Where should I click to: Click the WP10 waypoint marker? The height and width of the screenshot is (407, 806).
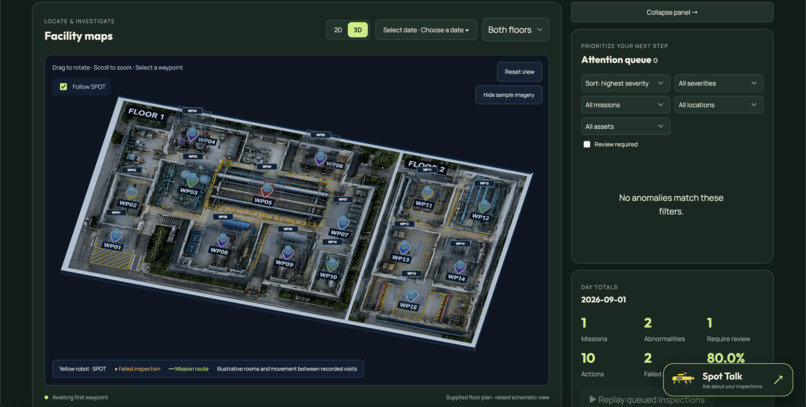click(x=332, y=265)
